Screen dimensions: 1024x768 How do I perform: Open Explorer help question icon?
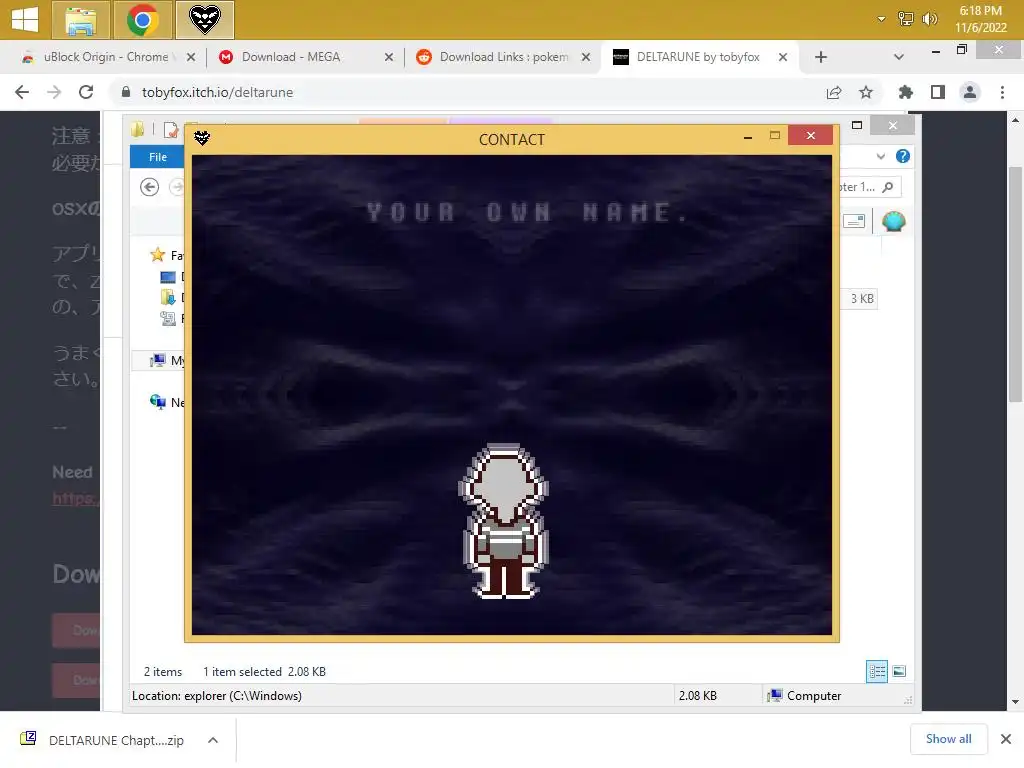tap(903, 156)
